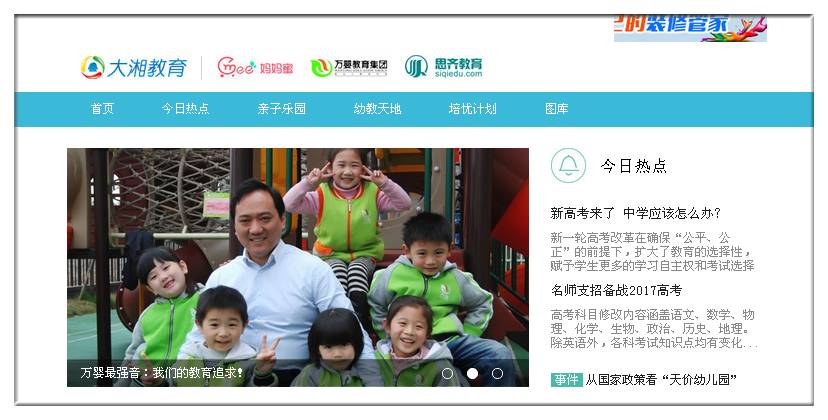Select the third carousel dot indicator

pos(497,374)
